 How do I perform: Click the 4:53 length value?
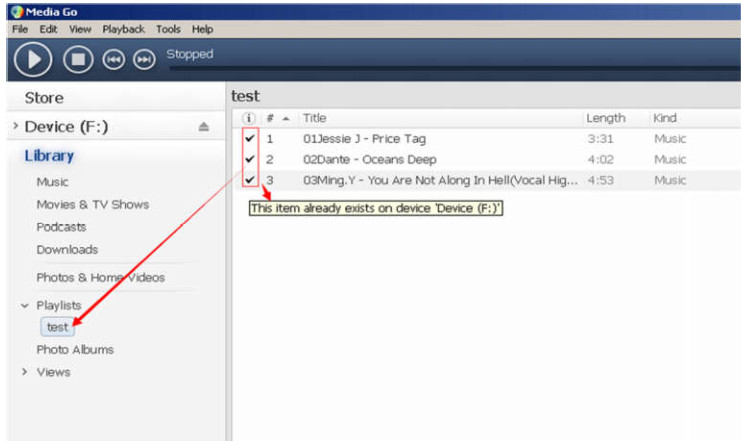point(600,180)
